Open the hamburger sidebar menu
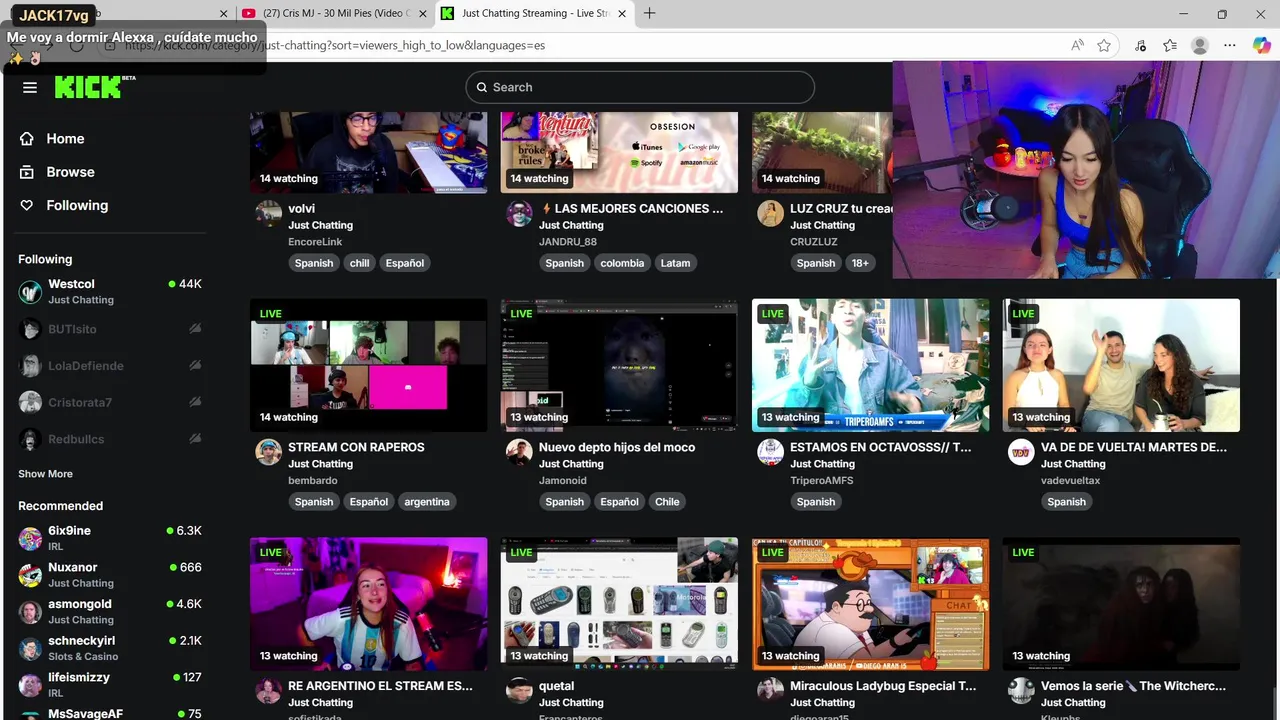Image resolution: width=1280 pixels, height=720 pixels. pos(30,87)
